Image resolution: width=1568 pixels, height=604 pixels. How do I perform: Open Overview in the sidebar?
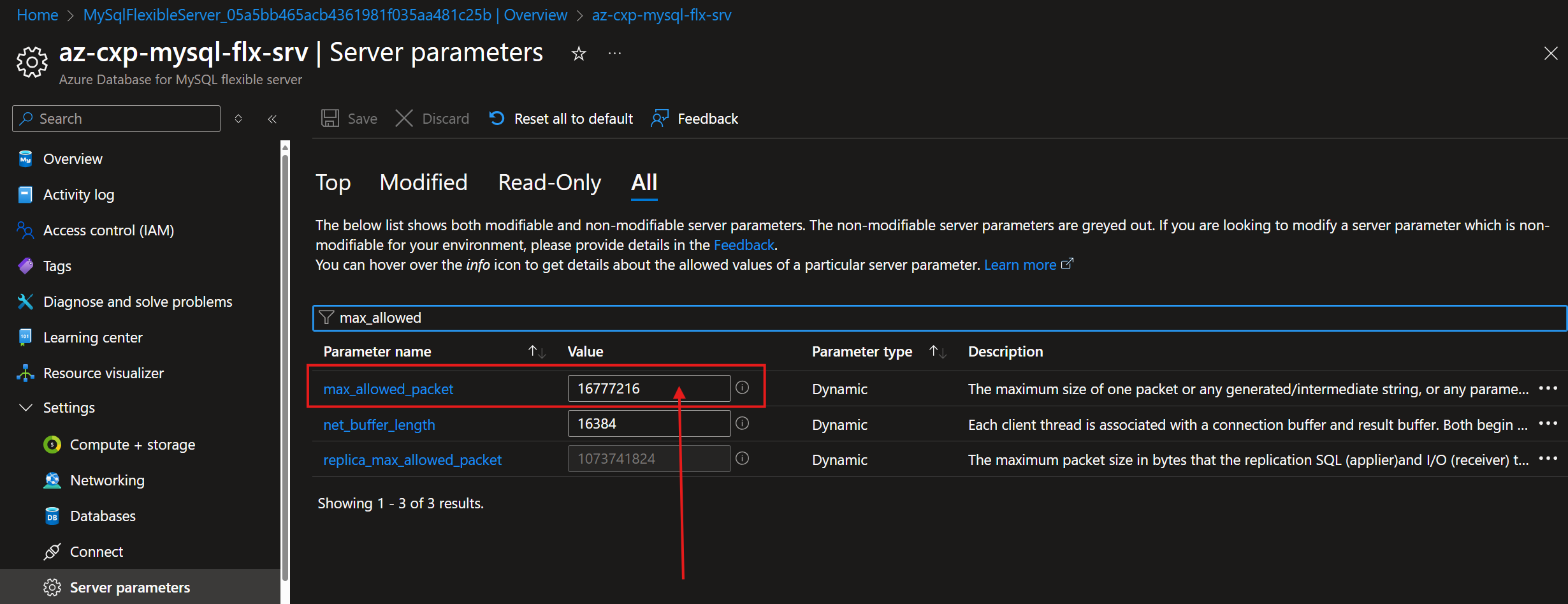click(73, 159)
